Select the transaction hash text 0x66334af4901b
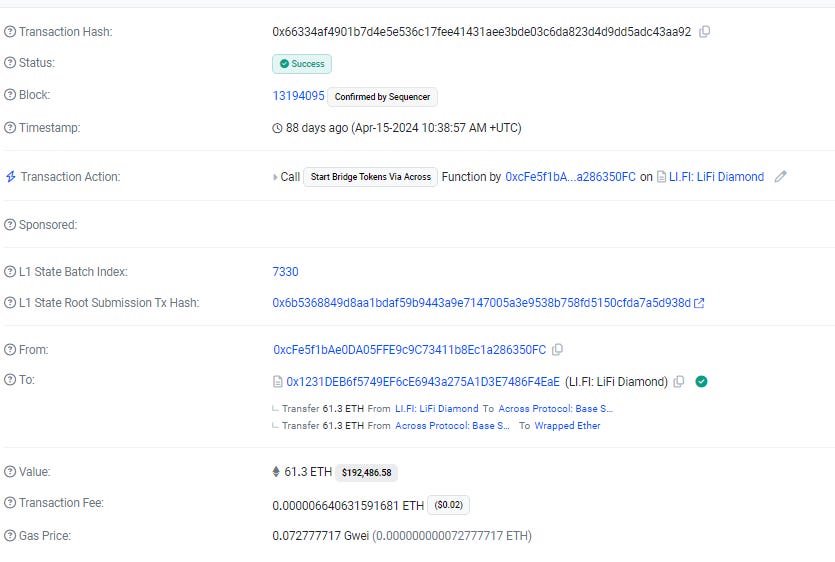Image resolution: width=835 pixels, height=562 pixels. click(481, 31)
